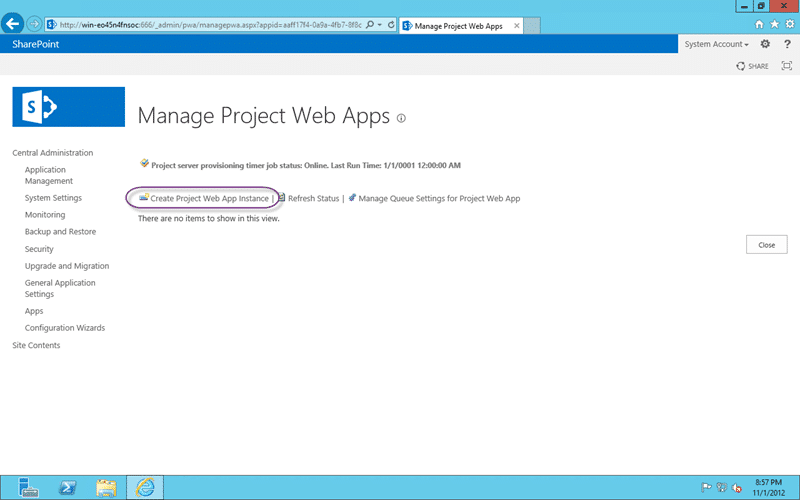
Task: Close the Manage Project Web Apps tab
Action: click(516, 26)
